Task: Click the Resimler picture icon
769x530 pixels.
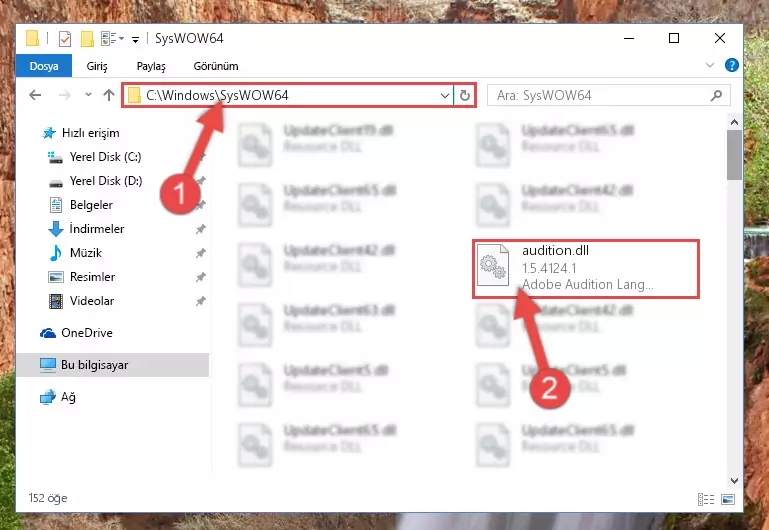Action: pos(56,277)
